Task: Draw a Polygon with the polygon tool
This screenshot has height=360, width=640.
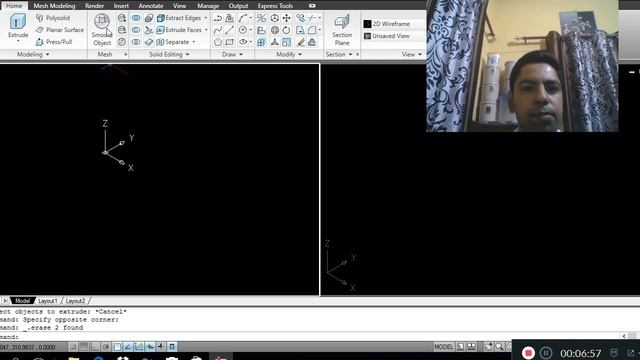Action: coord(218,42)
